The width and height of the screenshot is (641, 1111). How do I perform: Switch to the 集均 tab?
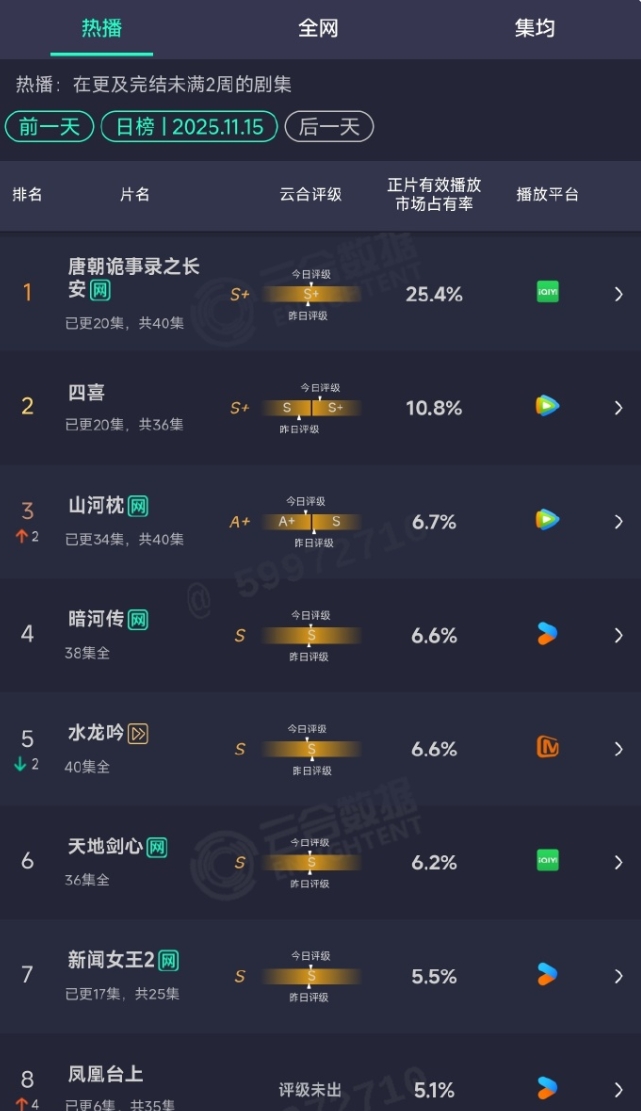click(534, 28)
